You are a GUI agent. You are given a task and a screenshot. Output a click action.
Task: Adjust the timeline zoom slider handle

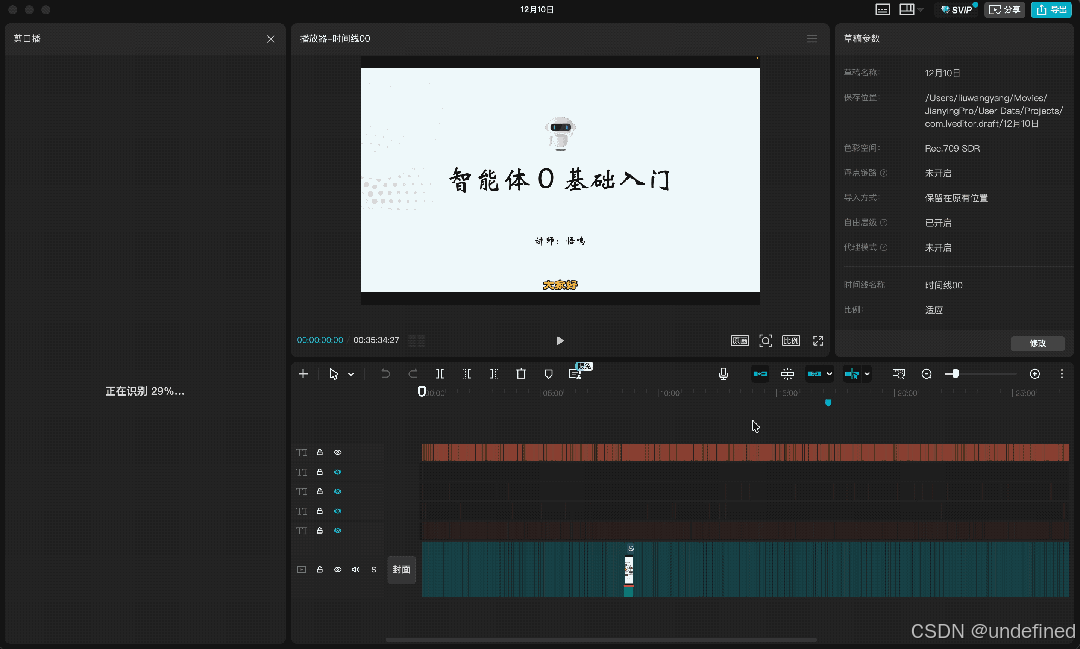coord(955,373)
